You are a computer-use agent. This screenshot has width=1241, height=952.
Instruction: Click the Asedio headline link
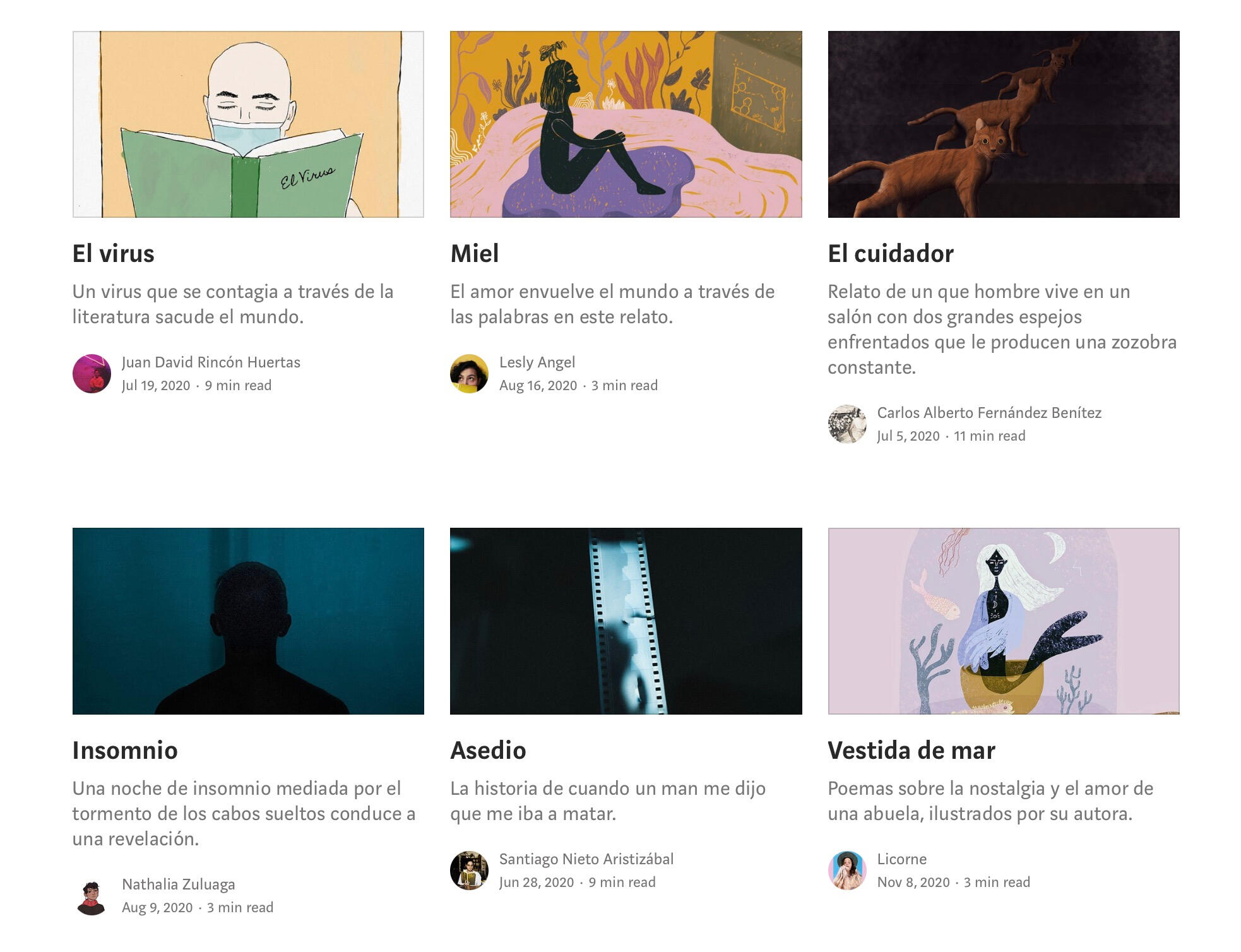click(x=488, y=751)
